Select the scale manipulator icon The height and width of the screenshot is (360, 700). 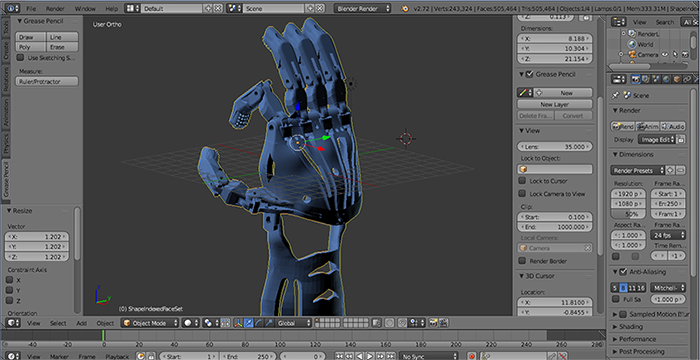[269, 322]
